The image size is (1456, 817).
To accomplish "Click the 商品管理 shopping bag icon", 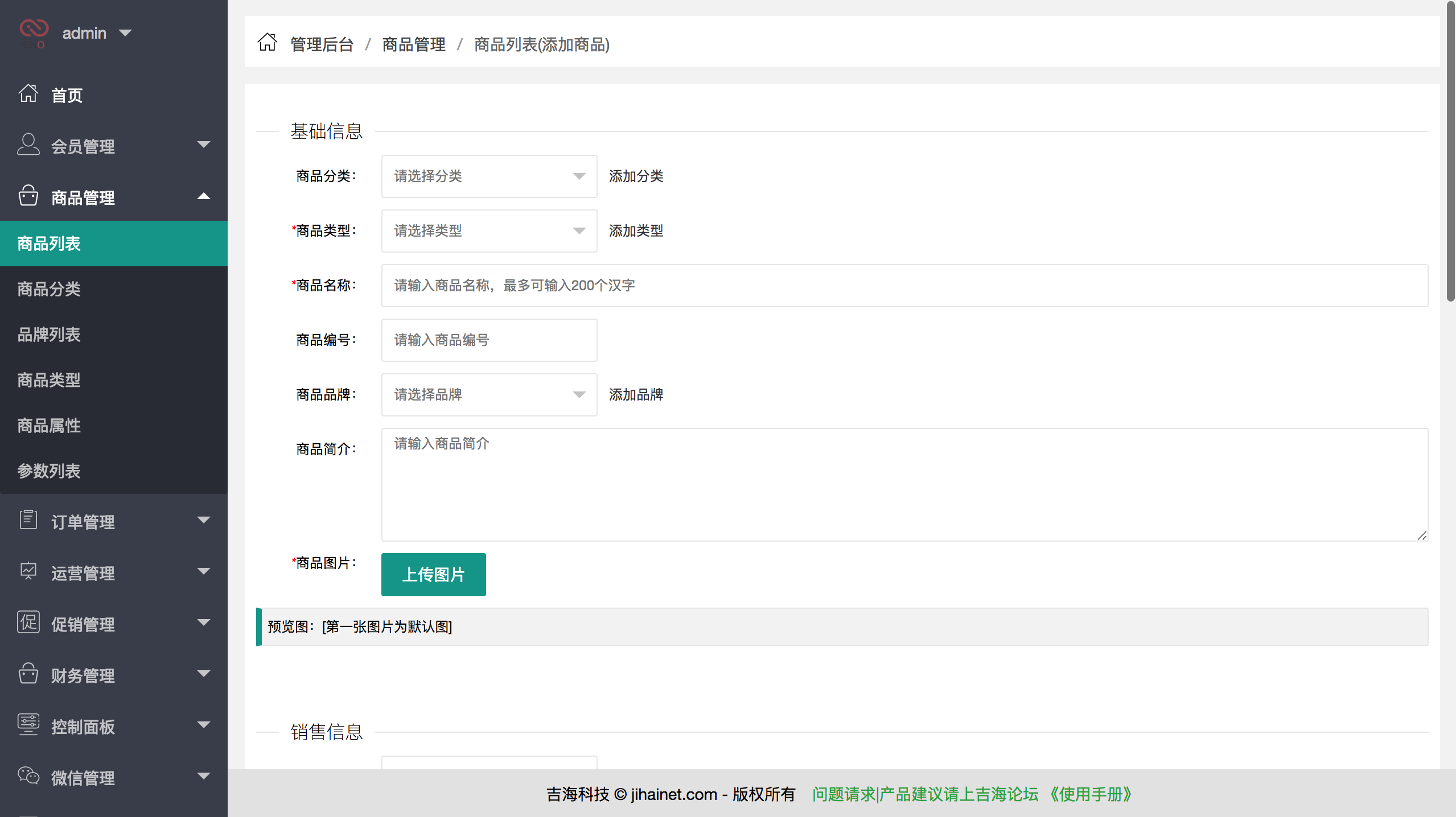I will click(x=28, y=196).
